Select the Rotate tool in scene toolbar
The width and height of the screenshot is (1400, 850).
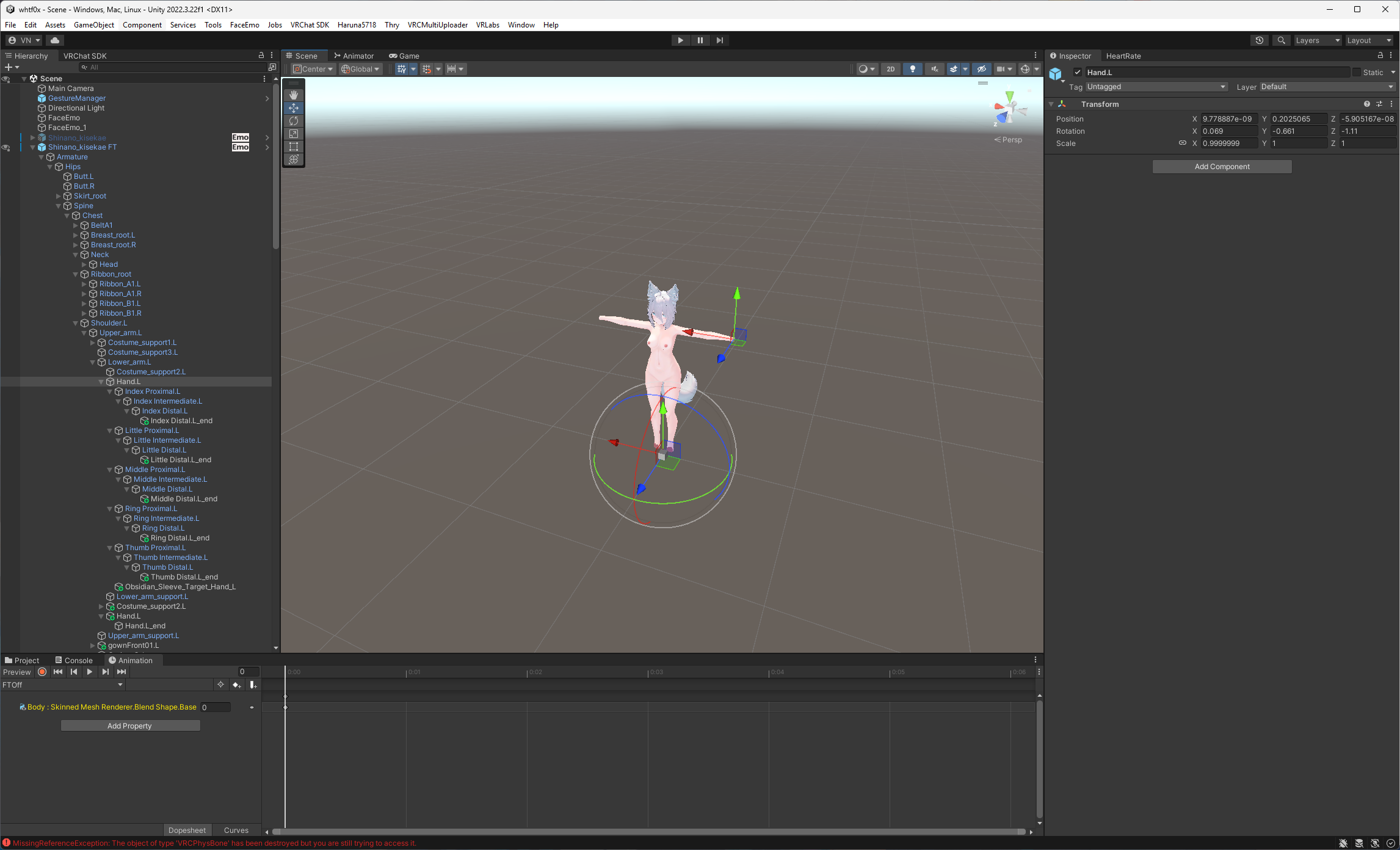pyautogui.click(x=294, y=121)
